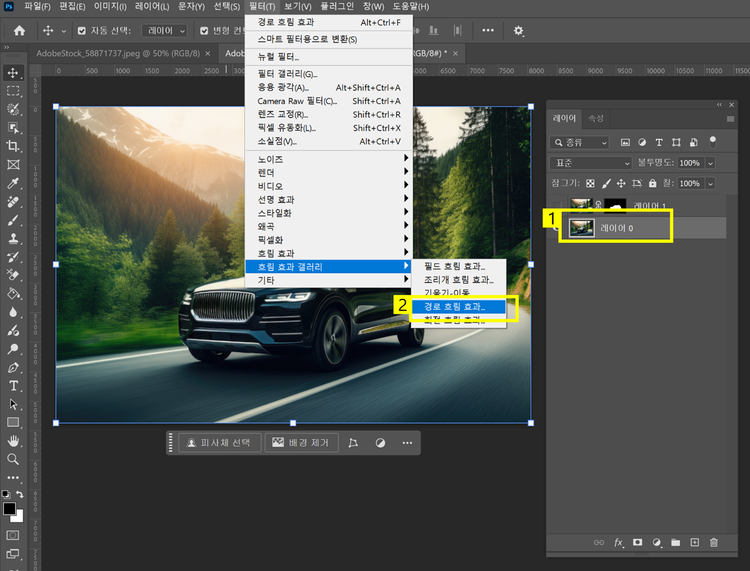
Task: Click the 배경 제거 button
Action: click(x=301, y=443)
